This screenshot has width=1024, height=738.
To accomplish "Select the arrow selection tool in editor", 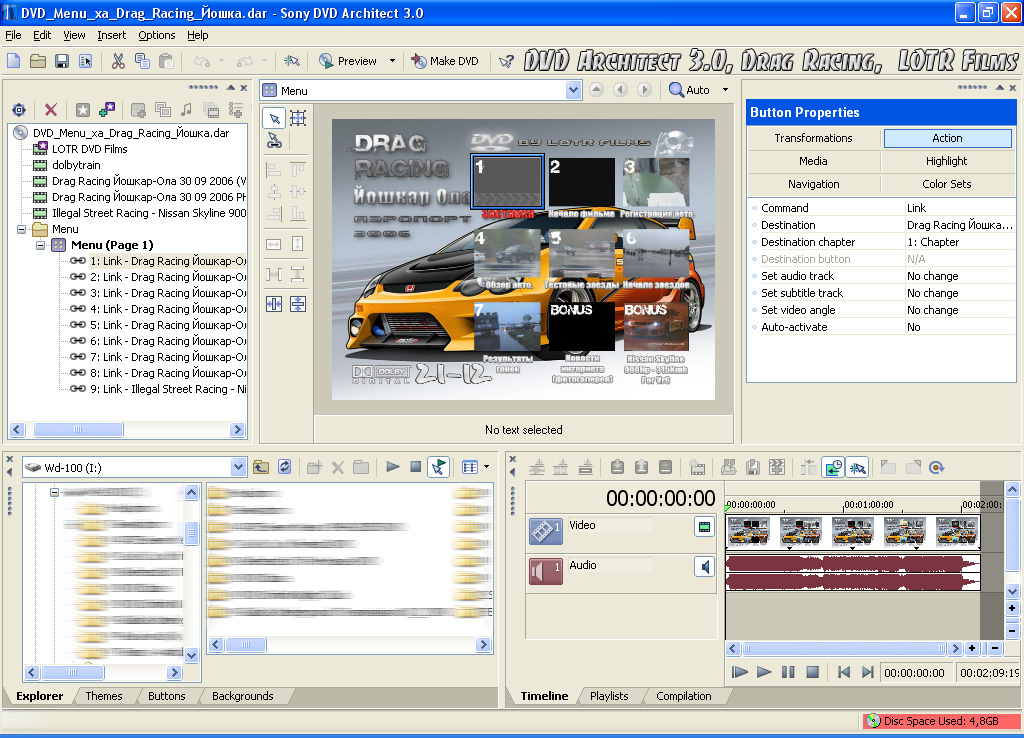I will [x=274, y=118].
